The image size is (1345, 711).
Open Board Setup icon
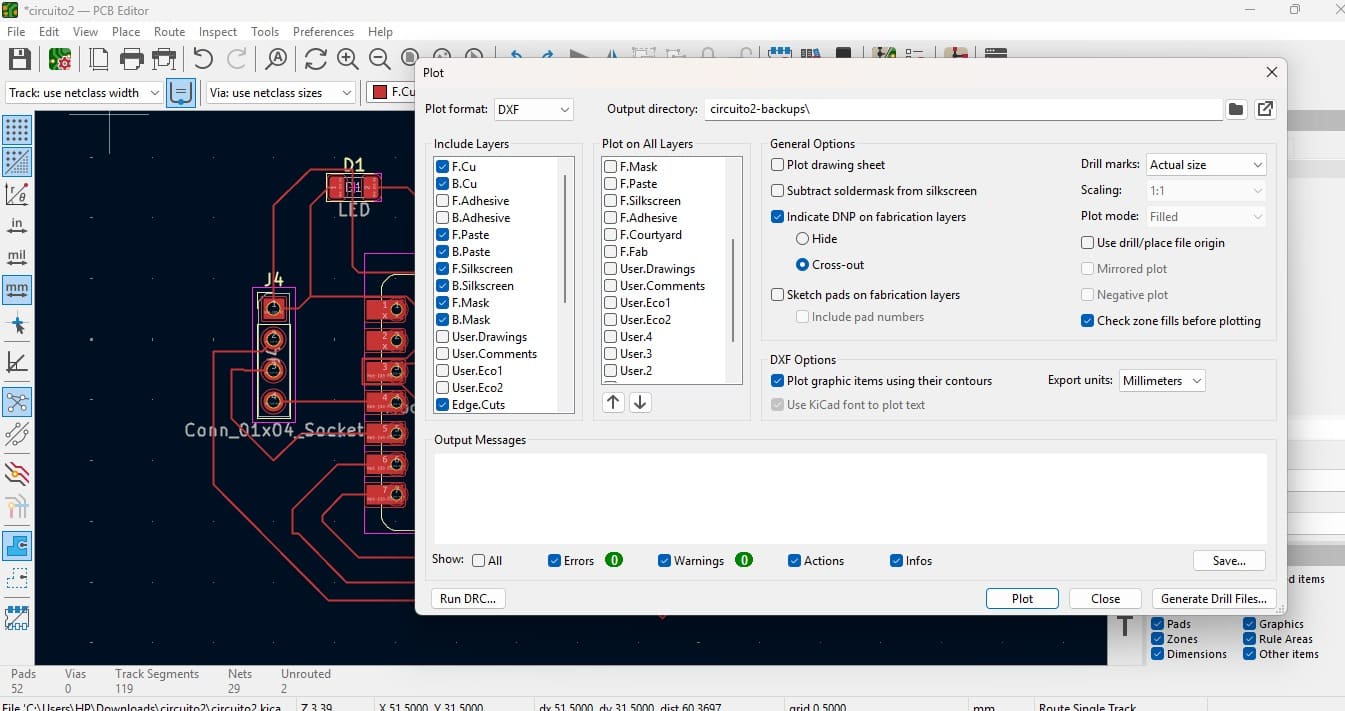(59, 59)
